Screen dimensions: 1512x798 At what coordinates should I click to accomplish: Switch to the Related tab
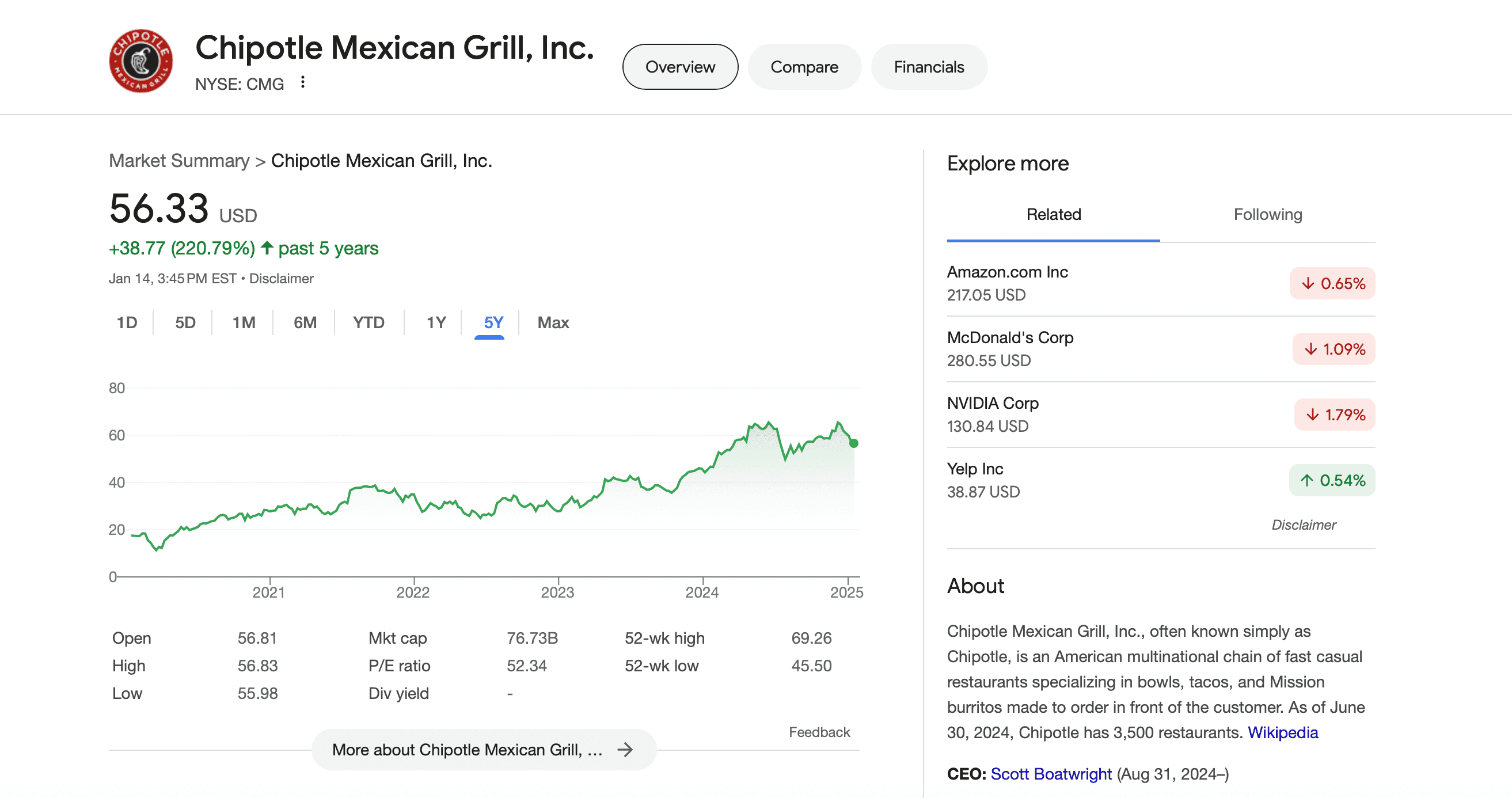tap(1054, 214)
